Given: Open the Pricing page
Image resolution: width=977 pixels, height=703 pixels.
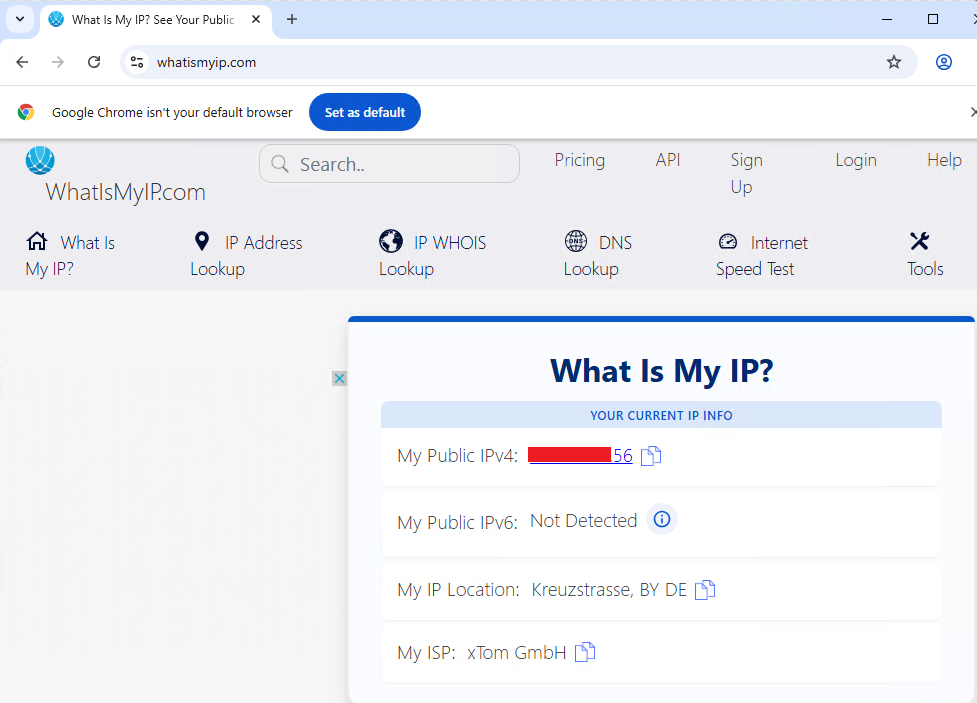Looking at the screenshot, I should tap(579, 160).
